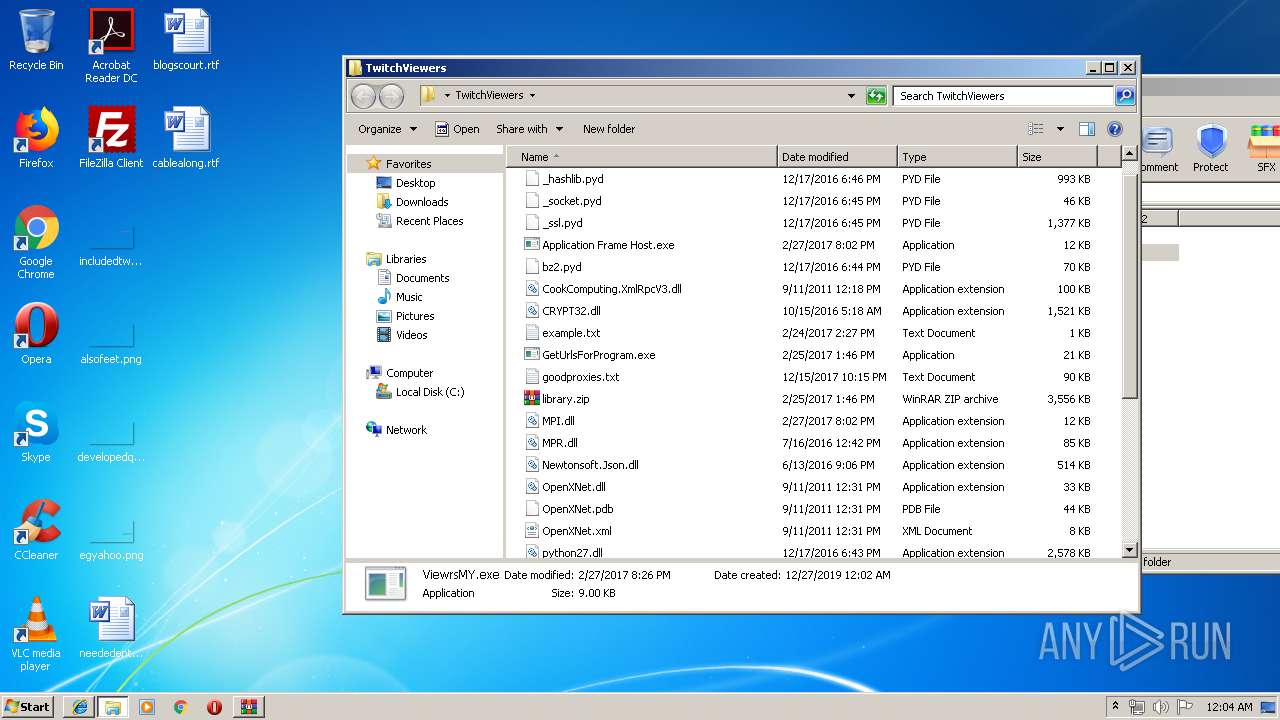Launch the Opera desktop shortcut
This screenshot has height=720, width=1280.
point(36,333)
